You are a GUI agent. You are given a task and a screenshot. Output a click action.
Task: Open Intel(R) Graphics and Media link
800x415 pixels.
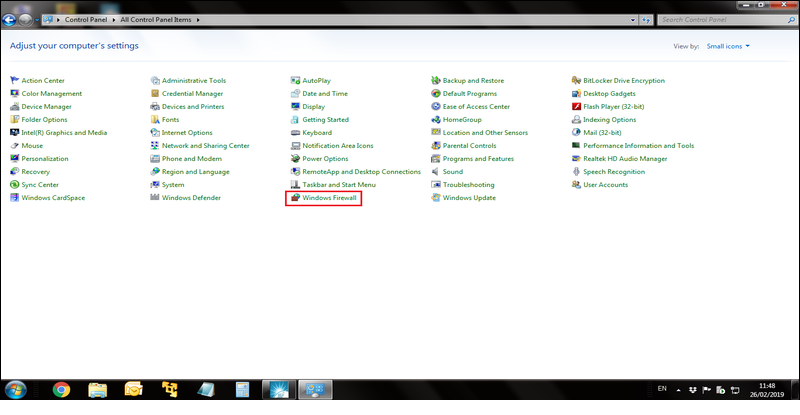(64, 132)
